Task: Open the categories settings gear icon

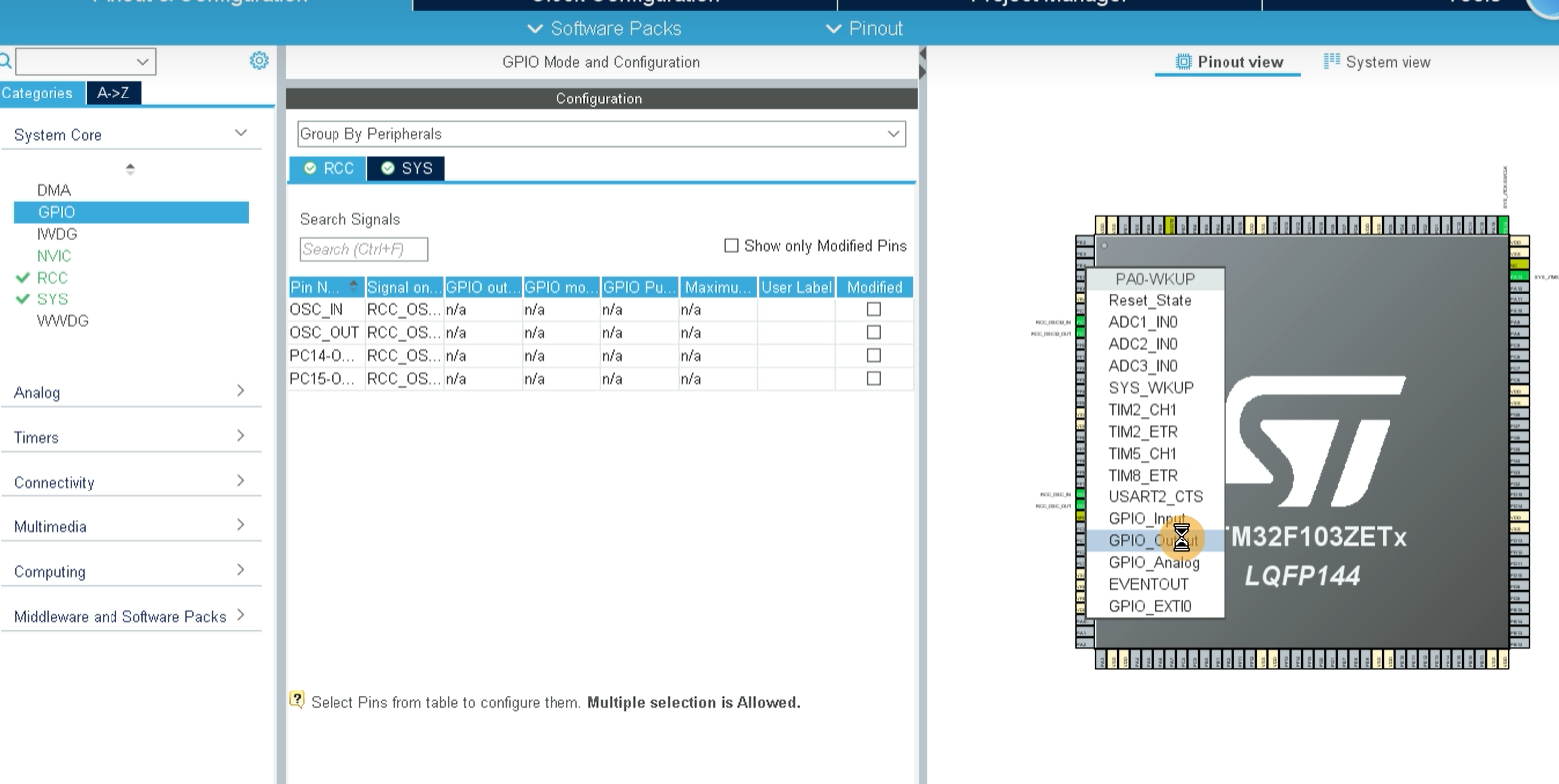Action: (x=259, y=61)
